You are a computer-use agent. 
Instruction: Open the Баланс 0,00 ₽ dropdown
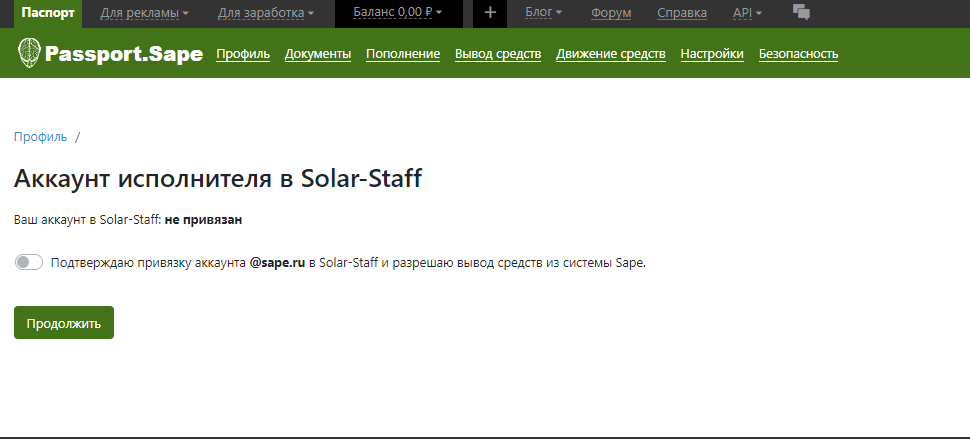(398, 13)
